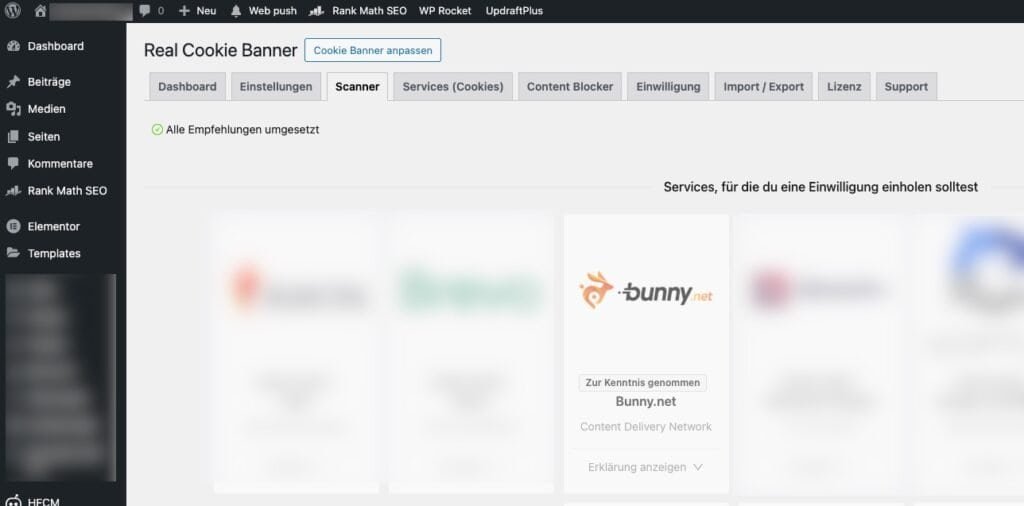The width and height of the screenshot is (1024, 506).
Task: Click the Bunny.net logo thumbnail
Action: pyautogui.click(x=646, y=291)
